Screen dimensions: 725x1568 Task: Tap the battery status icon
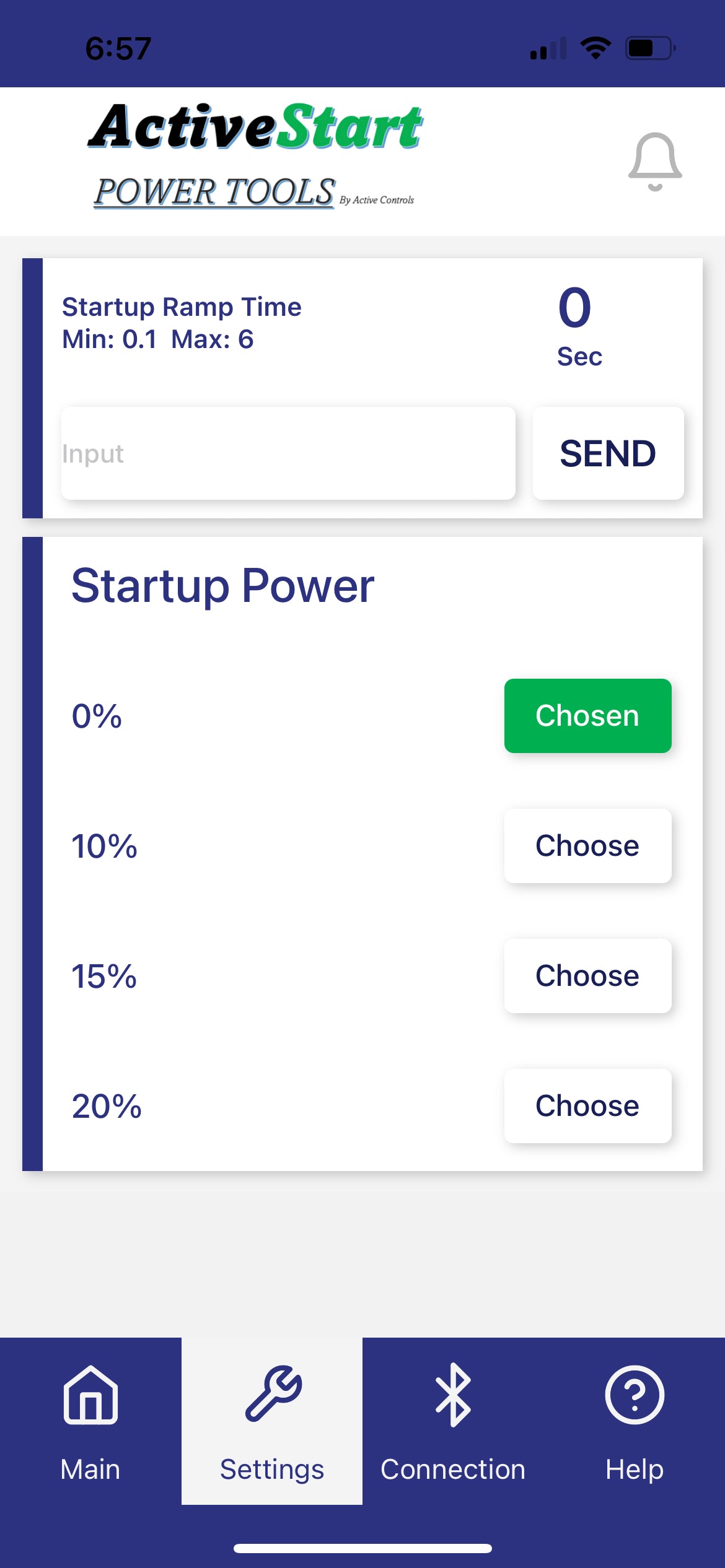tap(650, 48)
